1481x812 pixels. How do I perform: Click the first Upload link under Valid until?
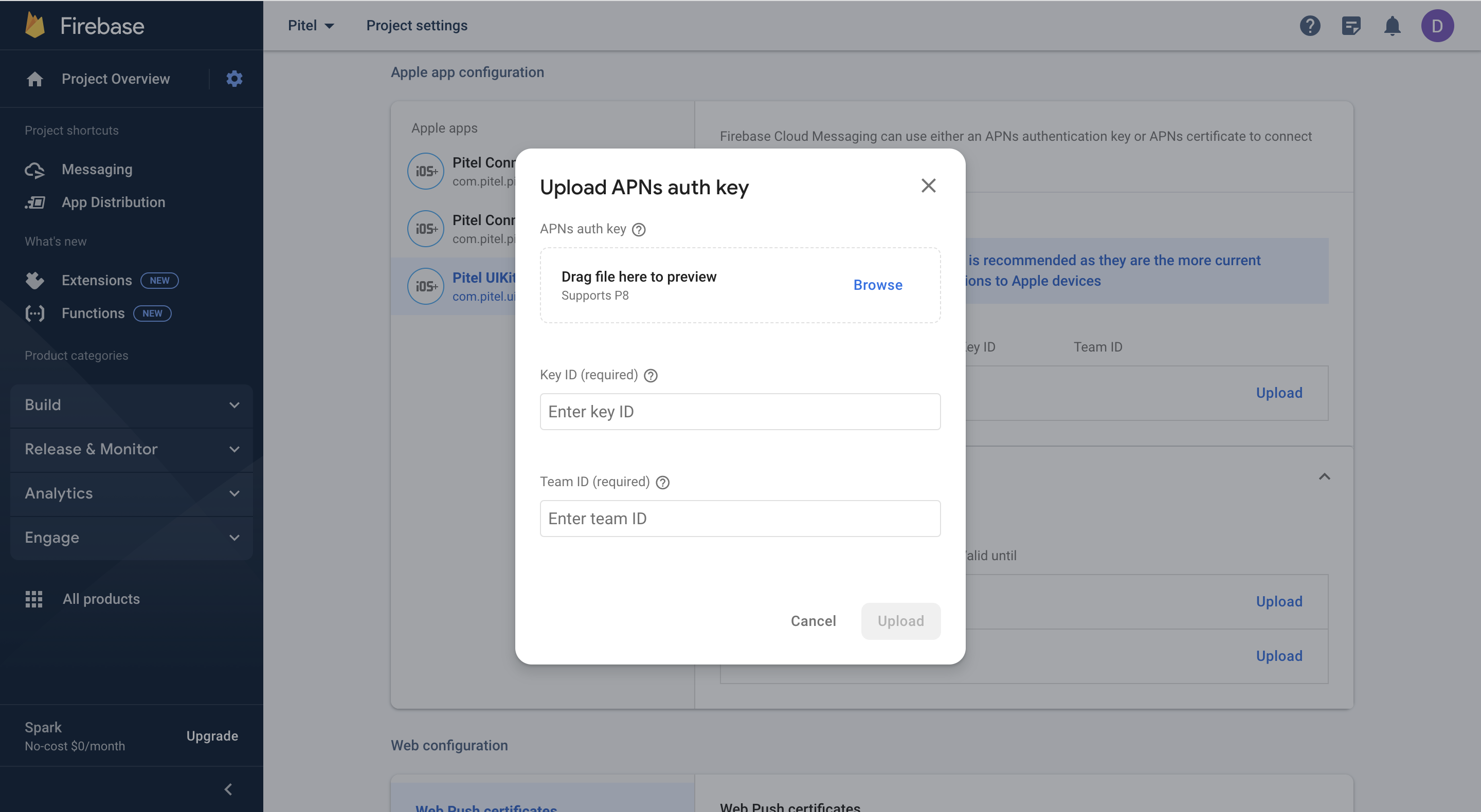[x=1279, y=602]
